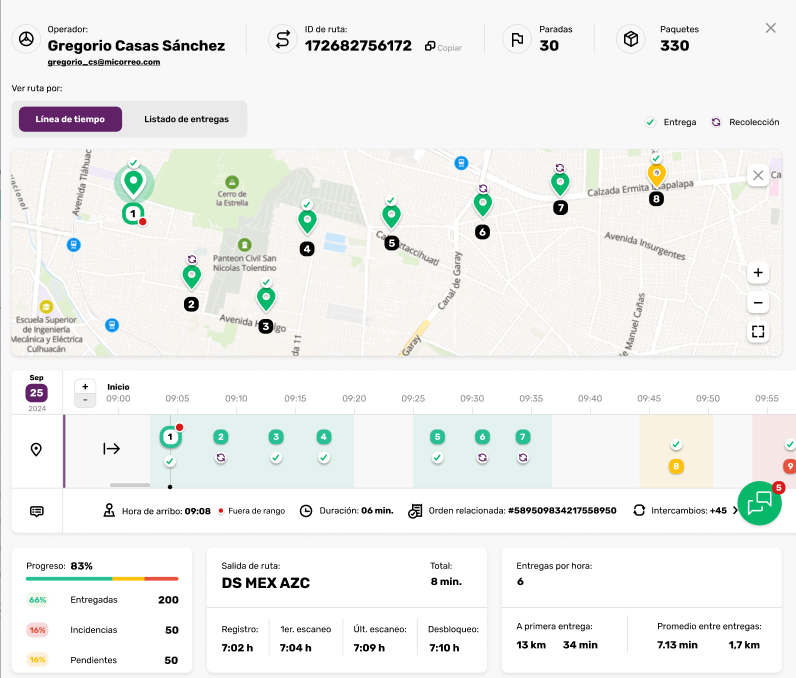796x678 pixels.
Task: Click the DS MEX AZC departure text
Action: (266, 583)
